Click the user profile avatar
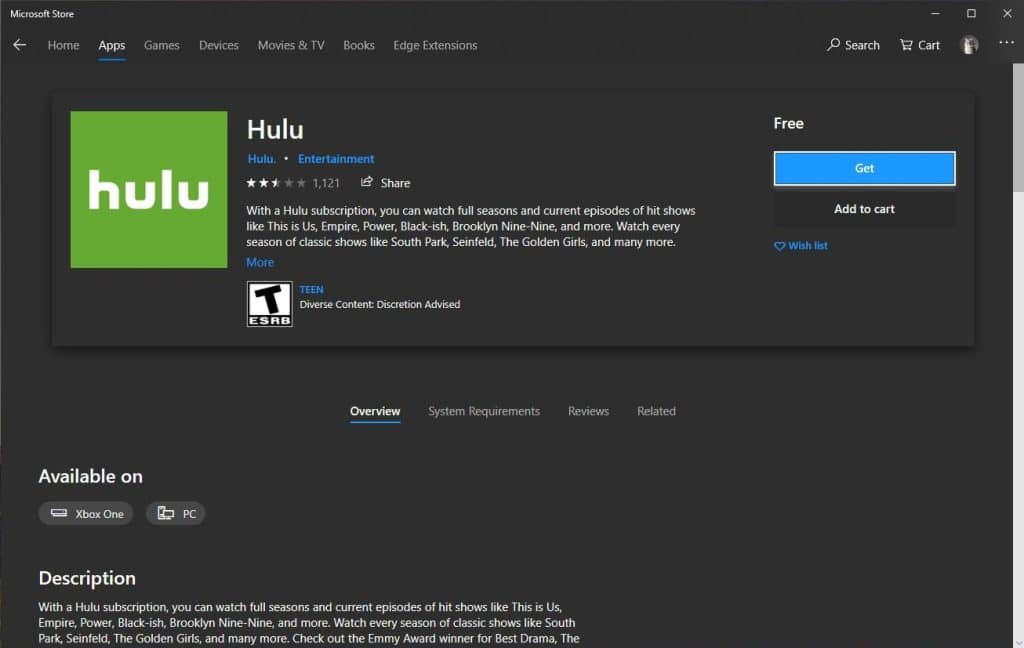The height and width of the screenshot is (648, 1024). 969,45
